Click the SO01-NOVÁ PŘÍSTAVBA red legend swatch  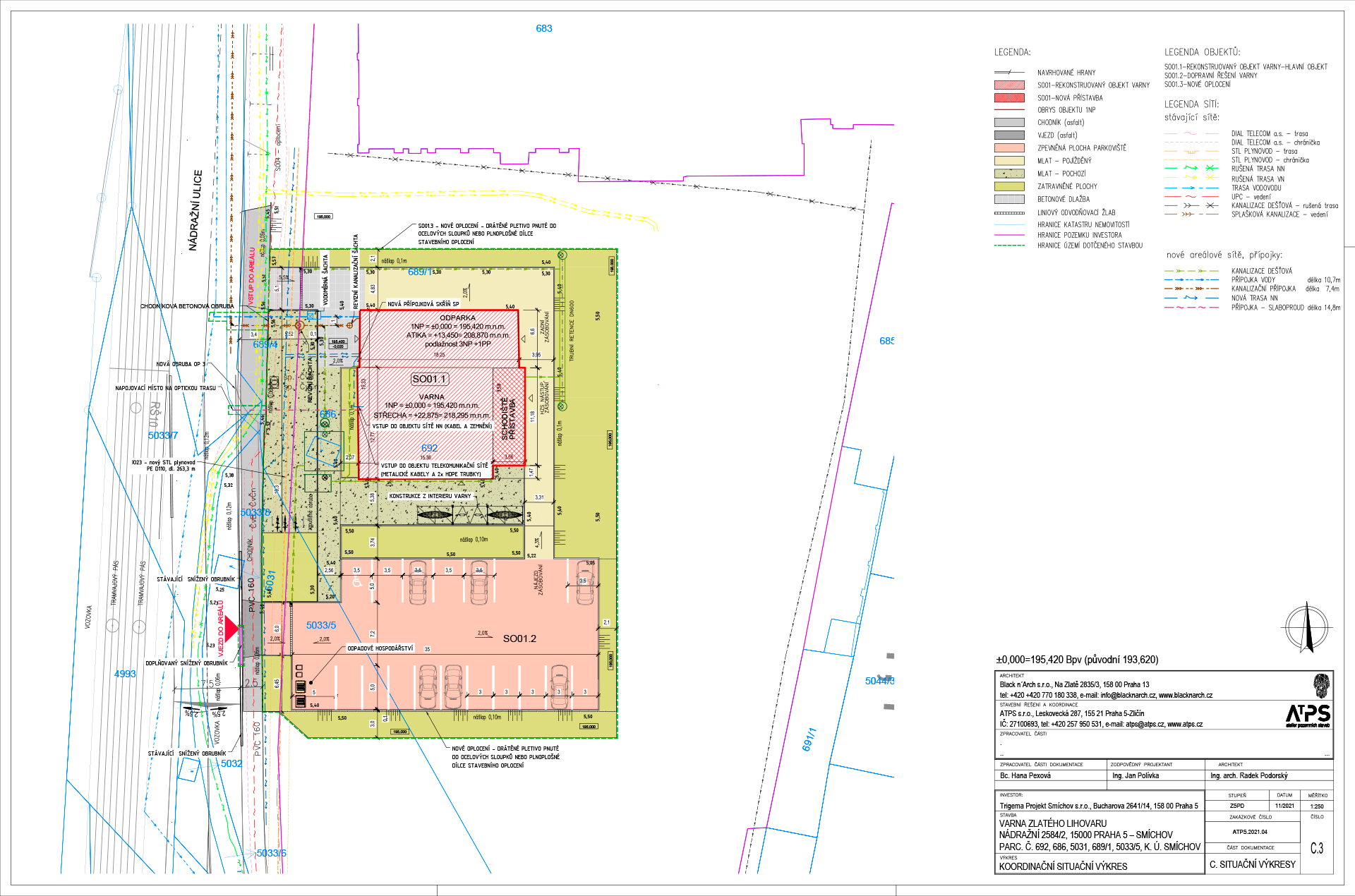click(x=1008, y=98)
